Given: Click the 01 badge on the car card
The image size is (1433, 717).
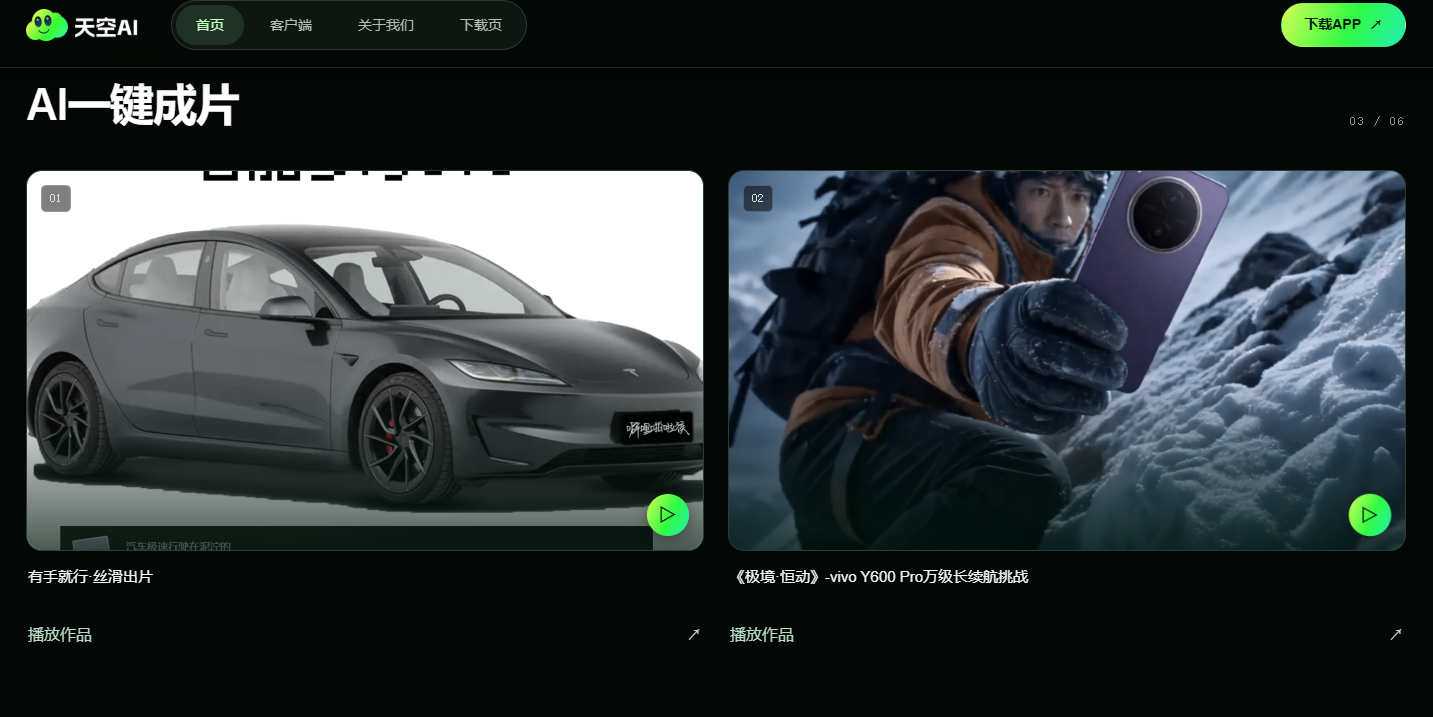Looking at the screenshot, I should (x=56, y=198).
